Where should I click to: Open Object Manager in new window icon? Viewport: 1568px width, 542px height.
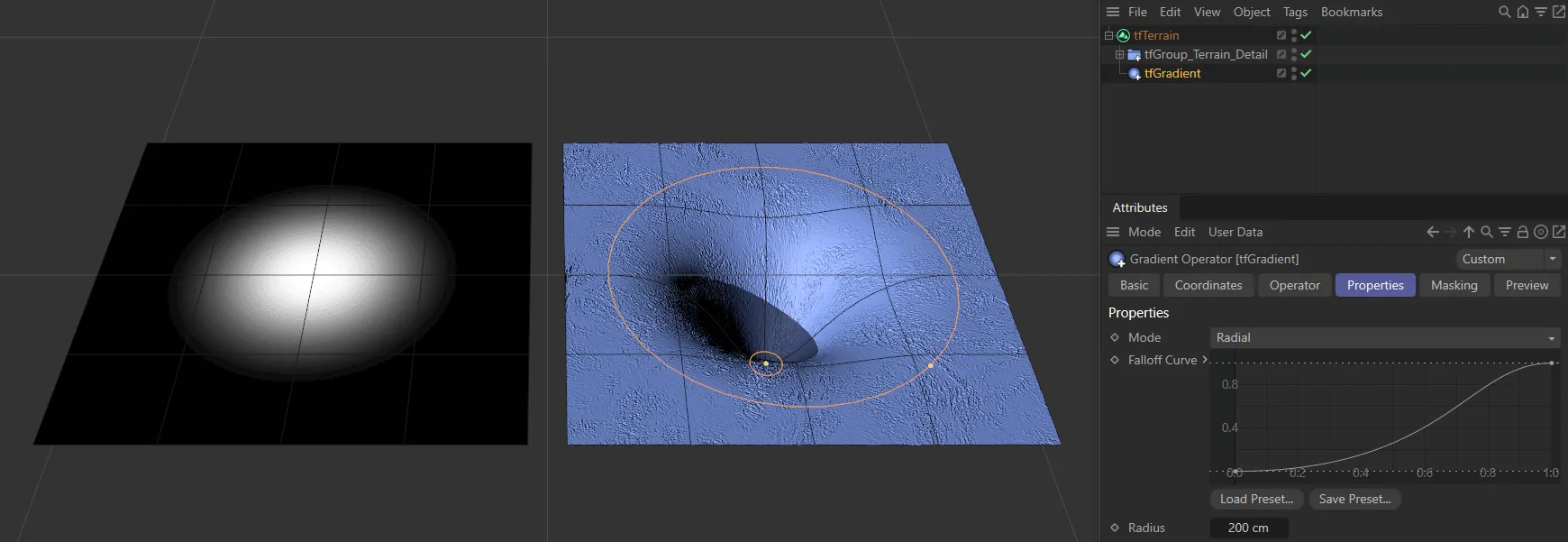coord(1559,12)
